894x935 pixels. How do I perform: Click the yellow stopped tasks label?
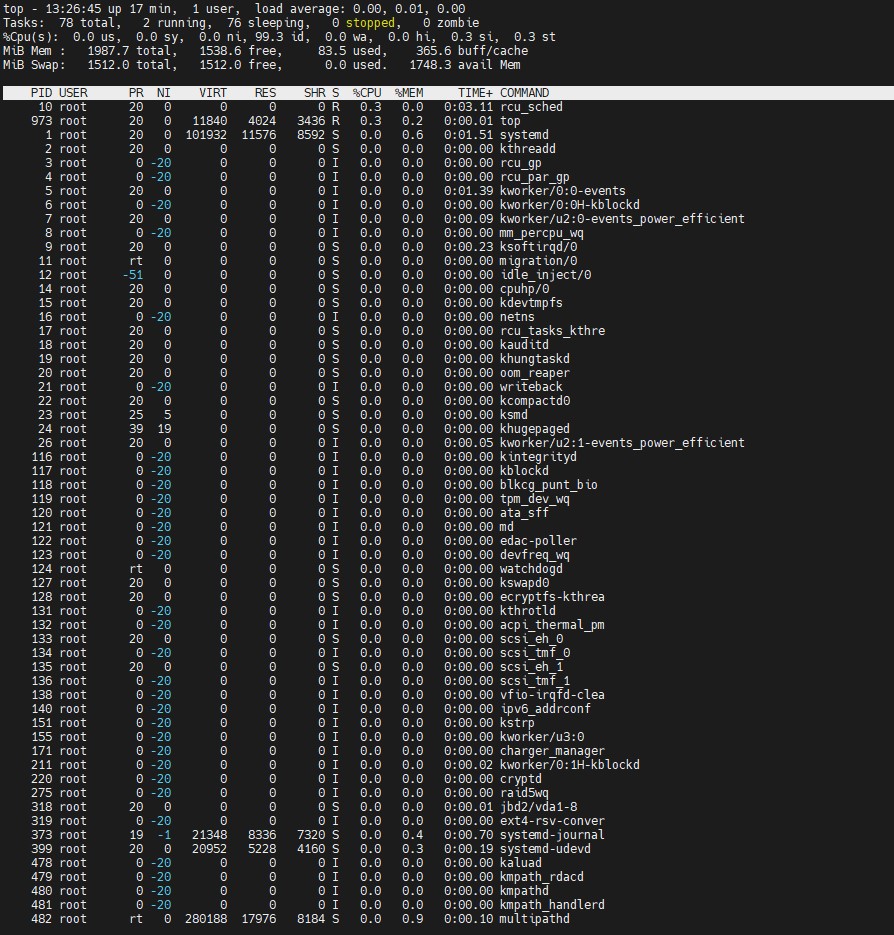[x=370, y=22]
